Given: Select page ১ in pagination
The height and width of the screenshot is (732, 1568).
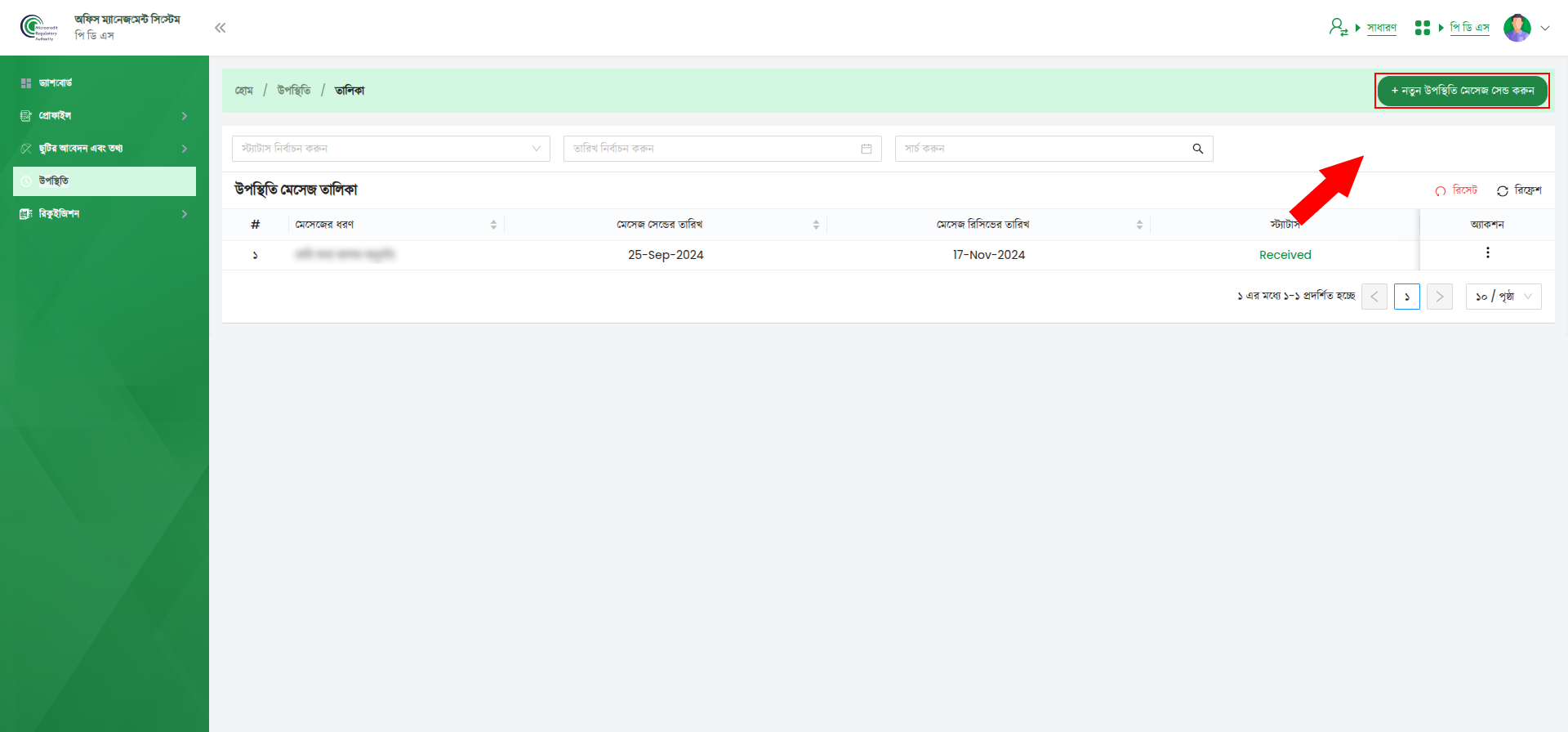Looking at the screenshot, I should pos(1407,297).
